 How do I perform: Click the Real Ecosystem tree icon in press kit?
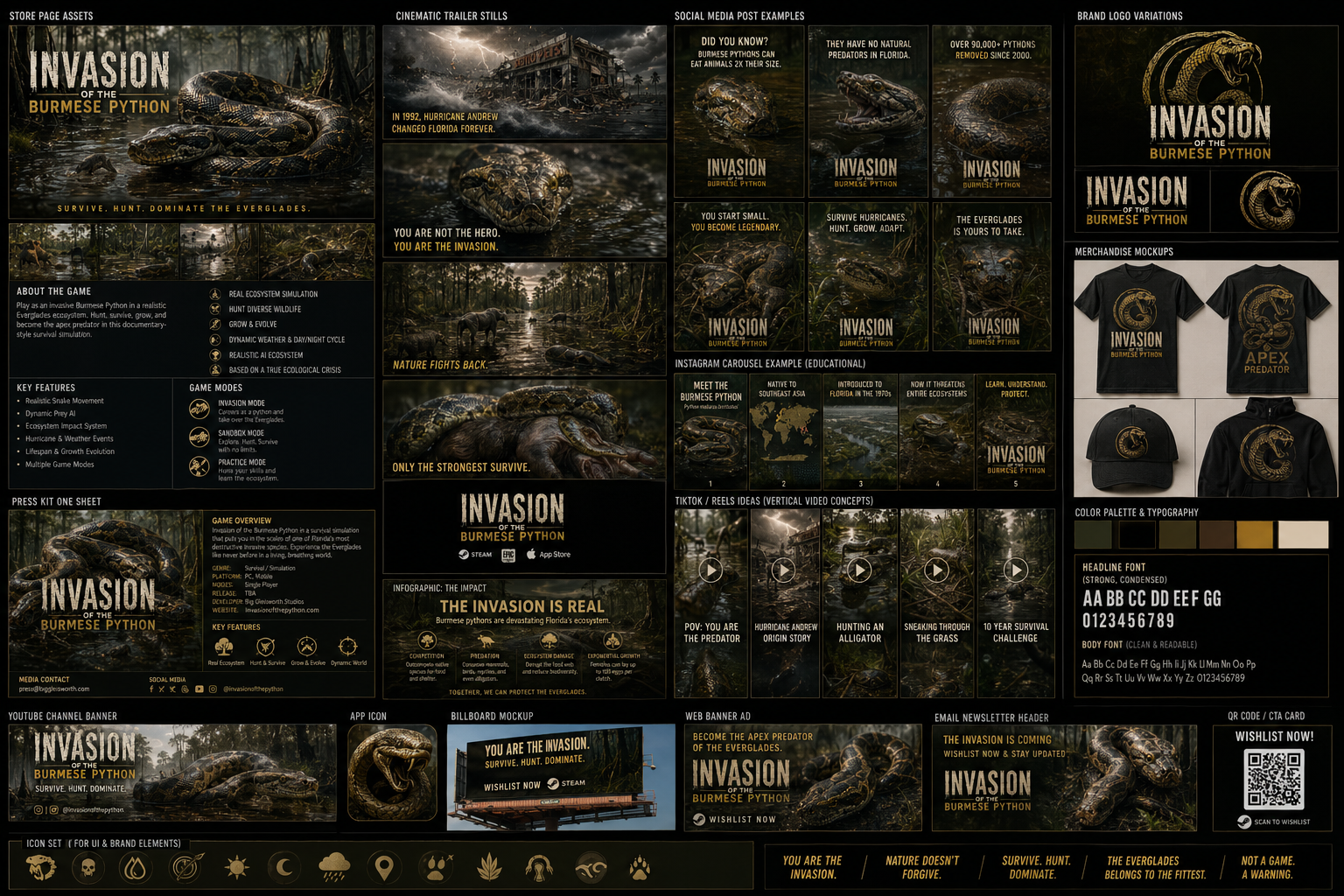point(224,647)
